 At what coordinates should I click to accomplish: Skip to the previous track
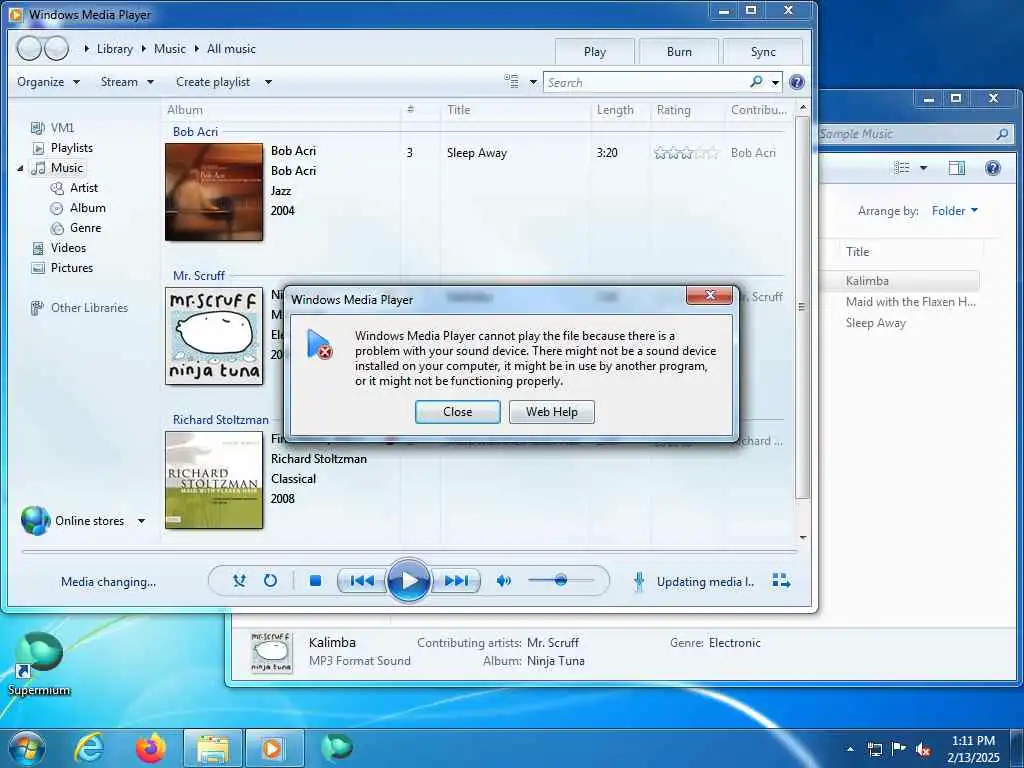[x=362, y=581]
